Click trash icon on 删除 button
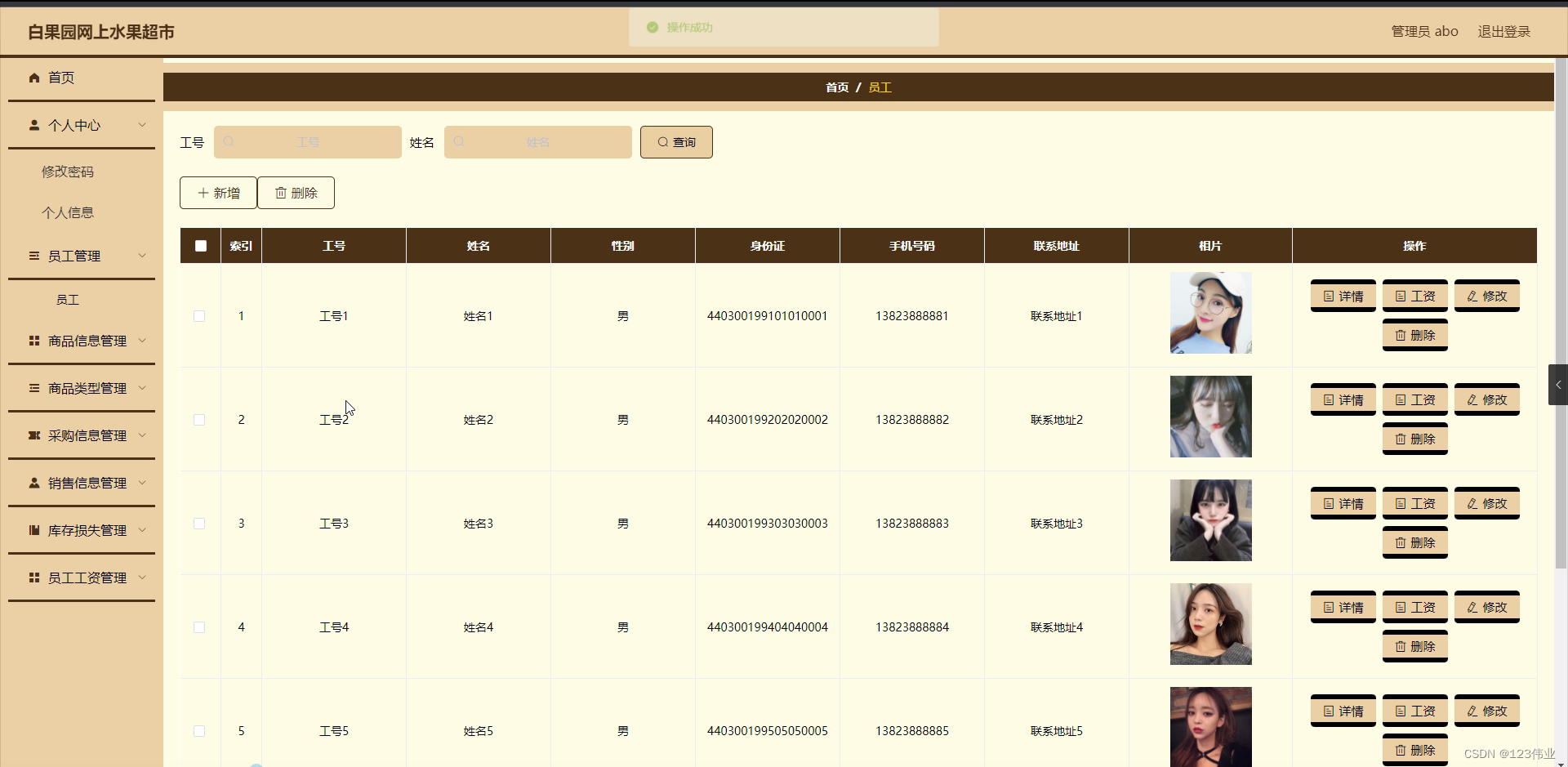This screenshot has height=767, width=1568. click(281, 193)
